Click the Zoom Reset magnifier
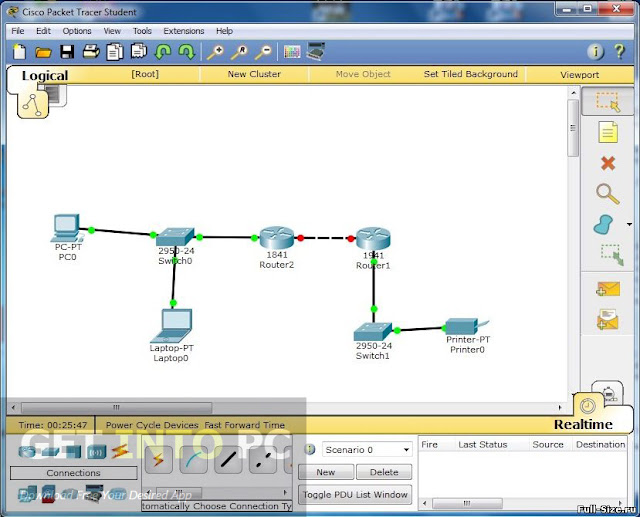640x517 pixels. click(240, 52)
